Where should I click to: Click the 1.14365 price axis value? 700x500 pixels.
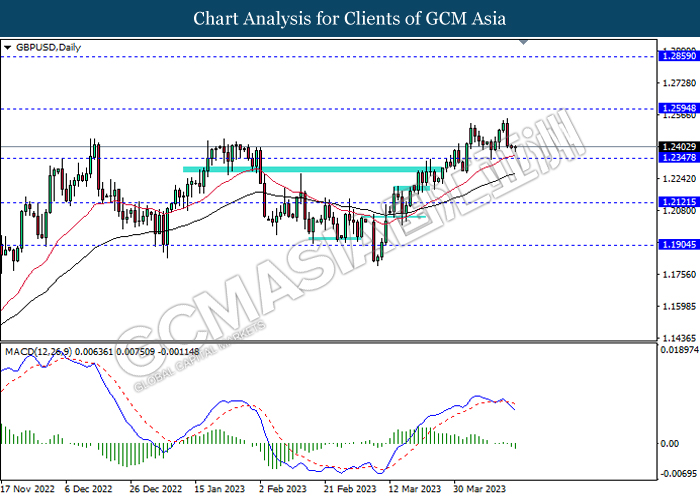point(679,338)
